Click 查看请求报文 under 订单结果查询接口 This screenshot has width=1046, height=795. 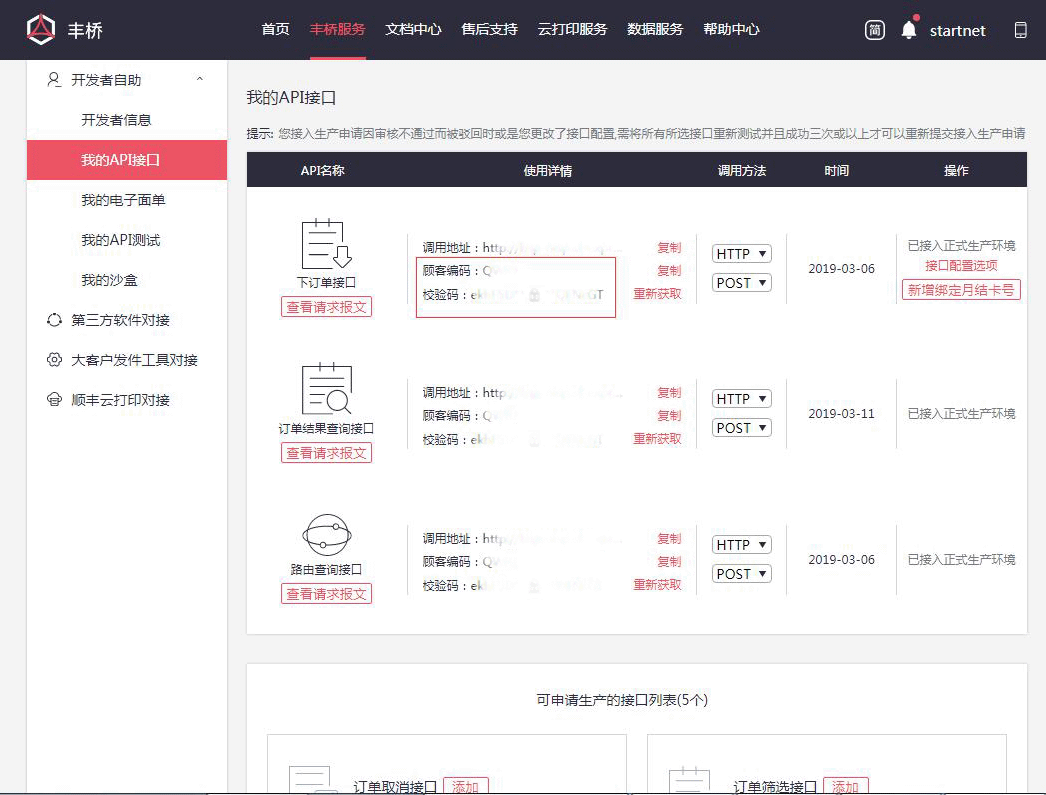(x=326, y=454)
